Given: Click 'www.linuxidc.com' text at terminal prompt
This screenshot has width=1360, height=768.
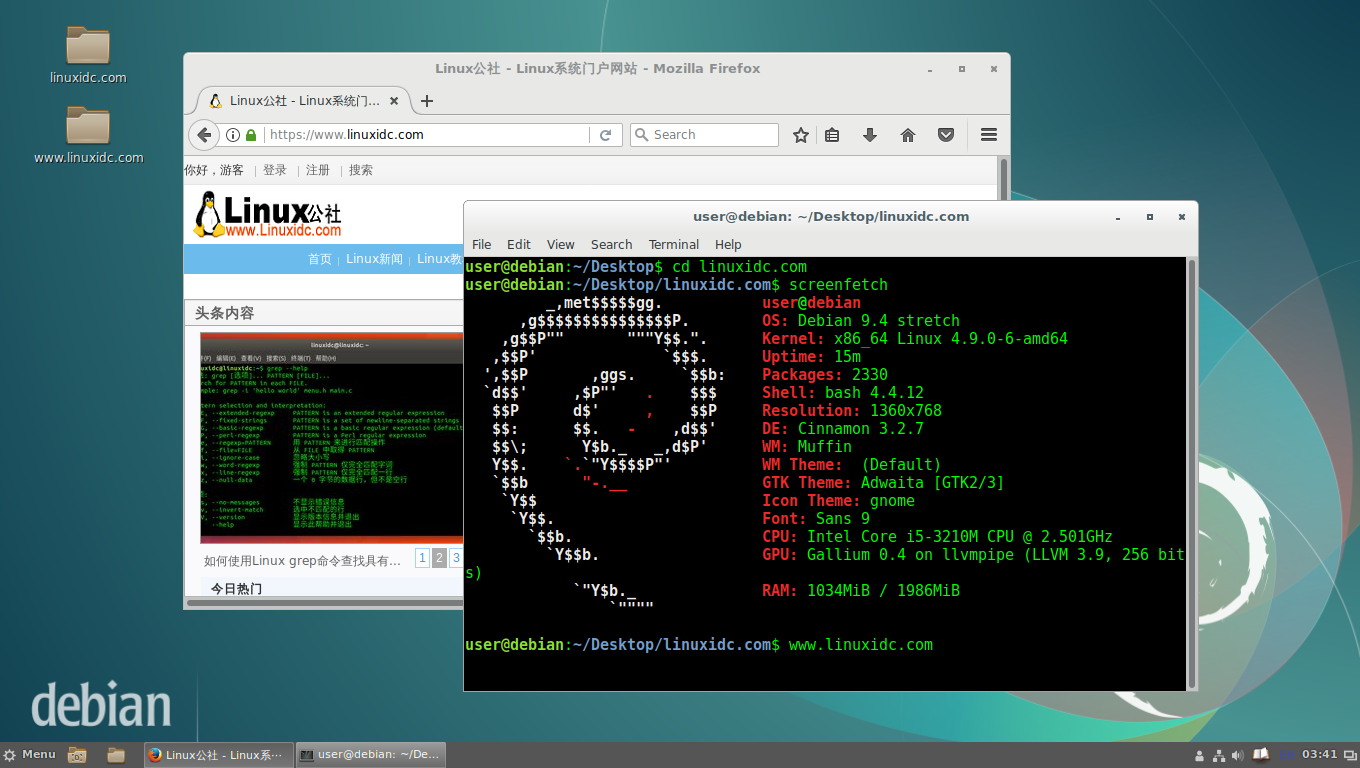Looking at the screenshot, I should 861,645.
